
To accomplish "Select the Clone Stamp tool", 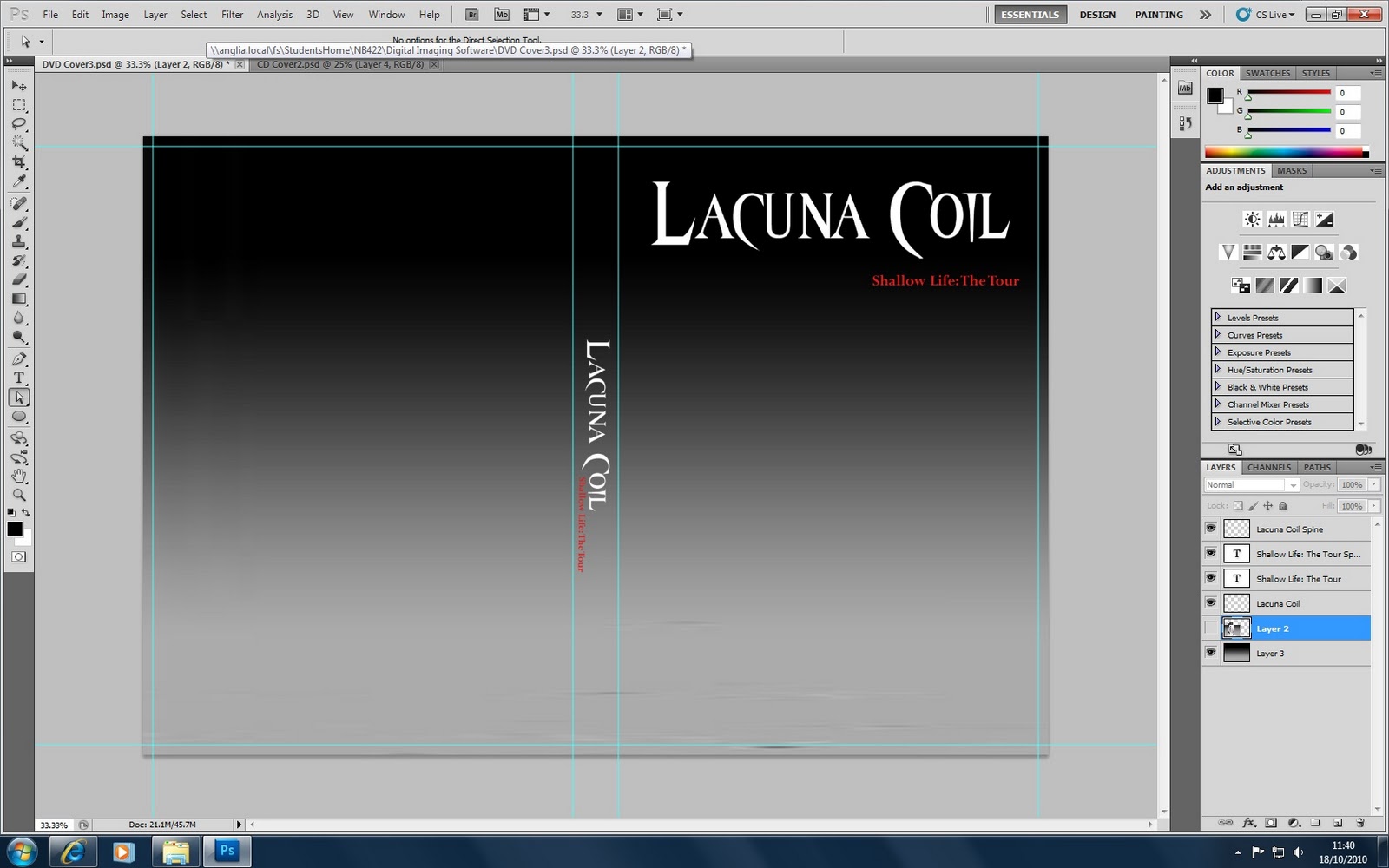I will 19,242.
